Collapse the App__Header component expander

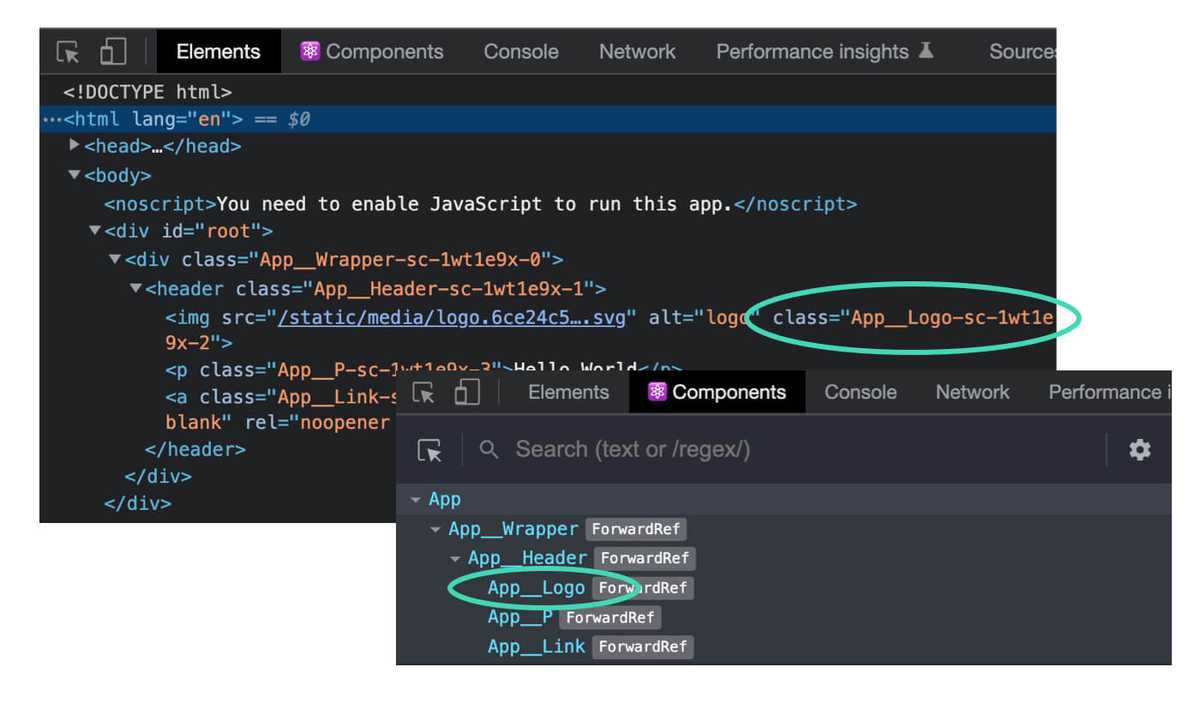(456, 558)
